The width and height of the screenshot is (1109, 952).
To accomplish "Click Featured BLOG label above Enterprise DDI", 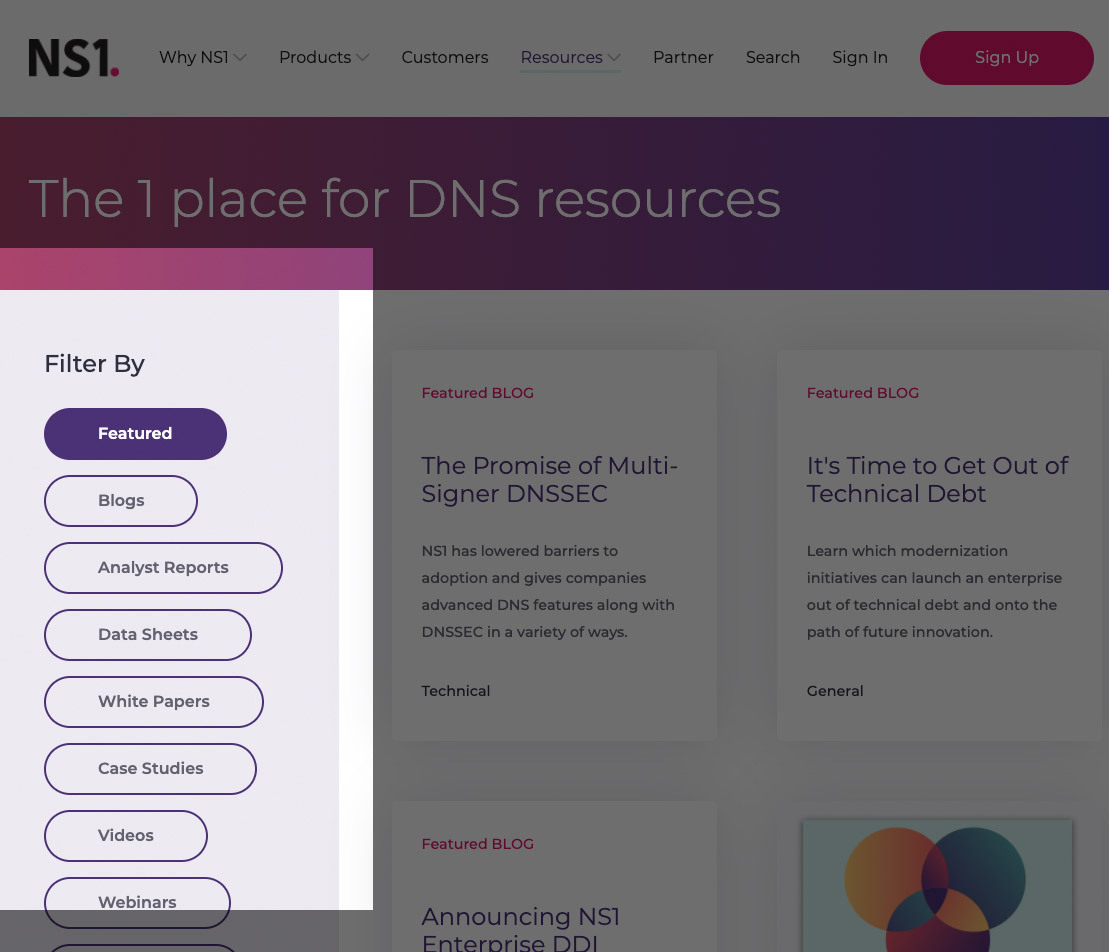I will pos(477,844).
